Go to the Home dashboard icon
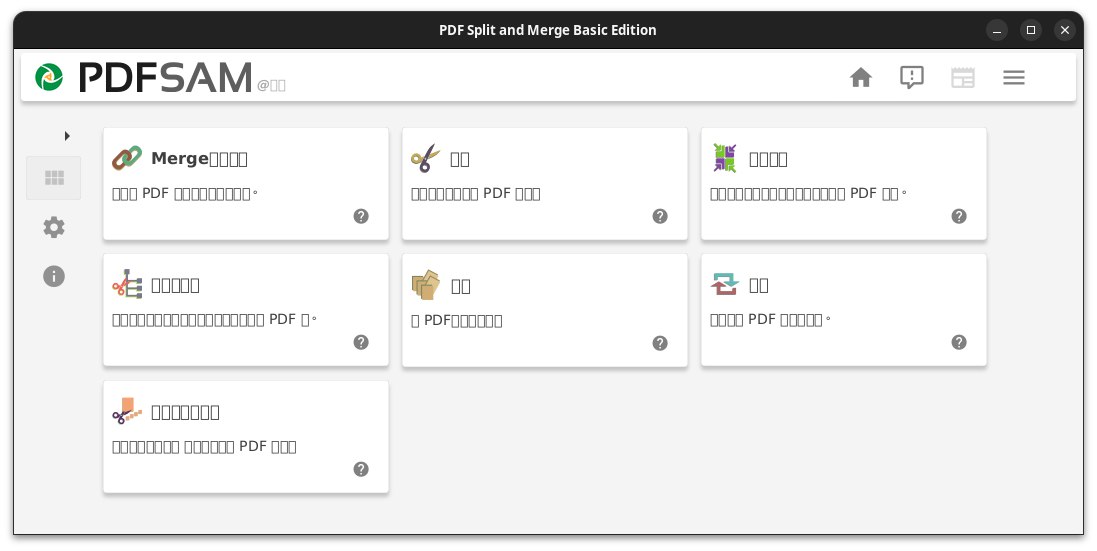The image size is (1097, 551). pyautogui.click(x=861, y=77)
